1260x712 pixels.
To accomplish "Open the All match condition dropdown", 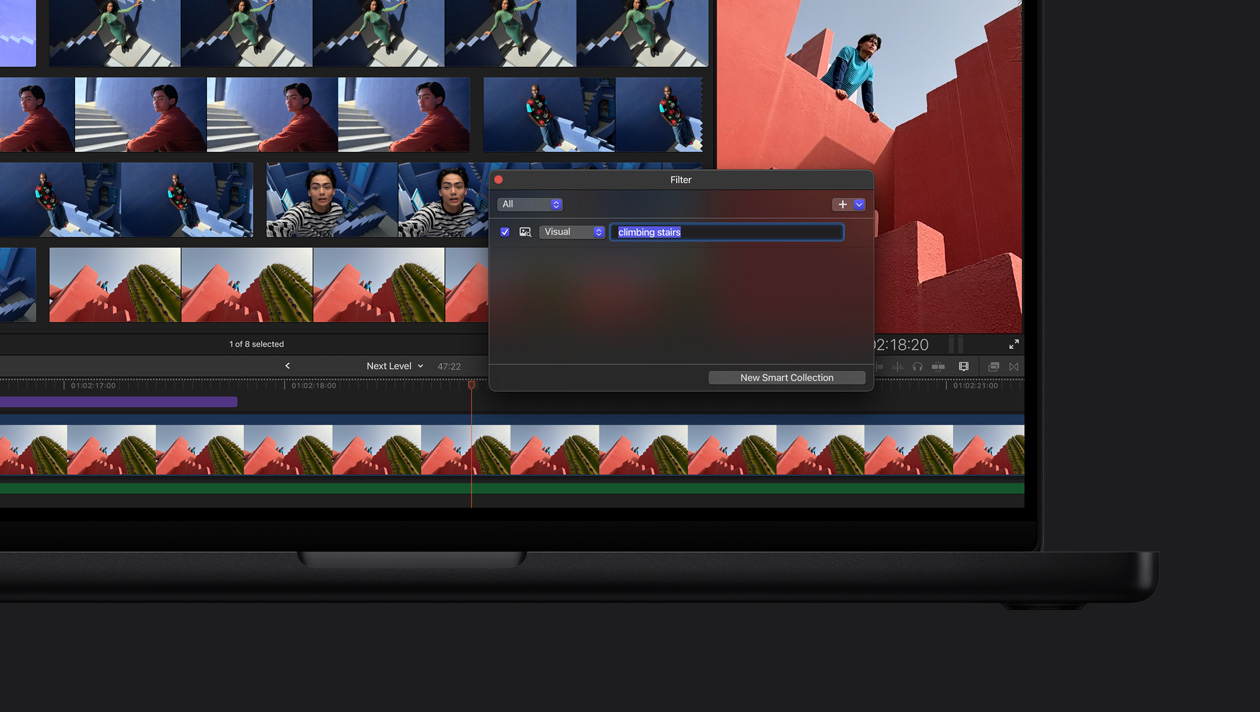I will pos(529,204).
